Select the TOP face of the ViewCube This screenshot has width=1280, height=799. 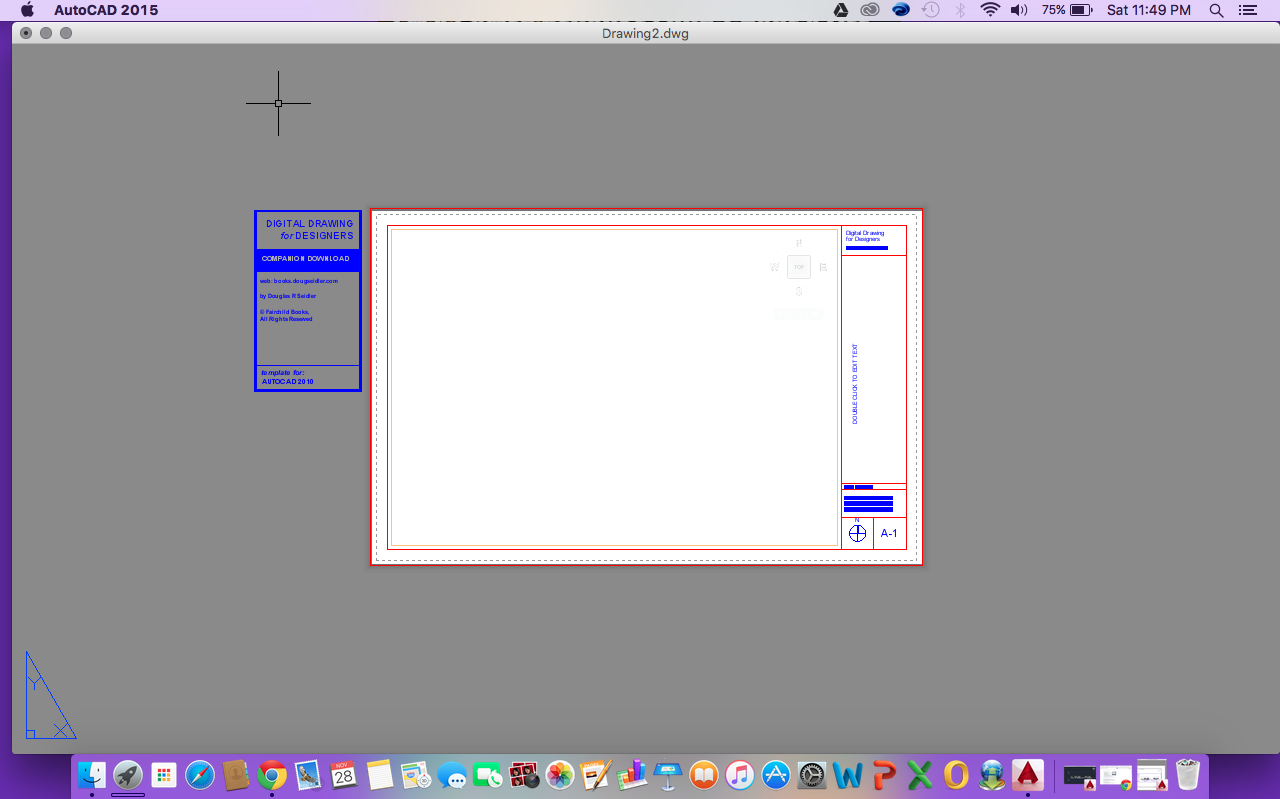(x=798, y=267)
